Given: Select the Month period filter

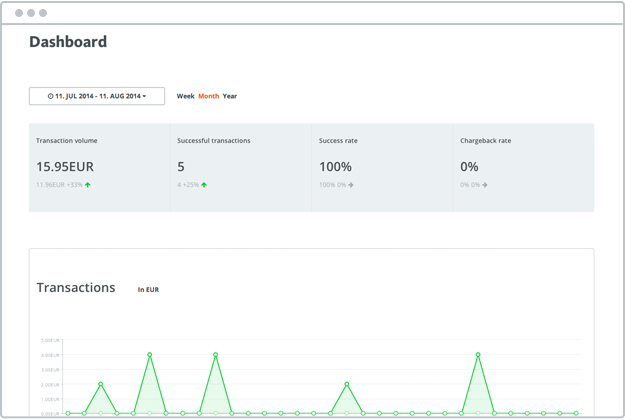Looking at the screenshot, I should tap(208, 97).
